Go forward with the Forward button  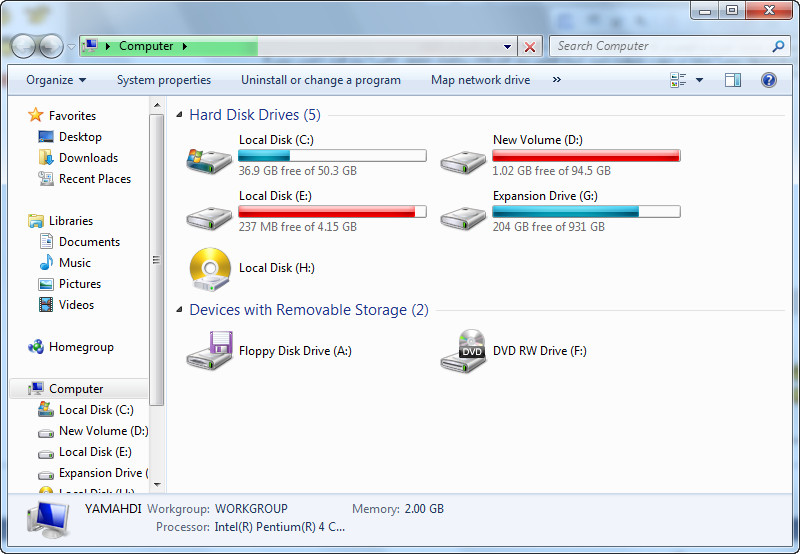51,46
